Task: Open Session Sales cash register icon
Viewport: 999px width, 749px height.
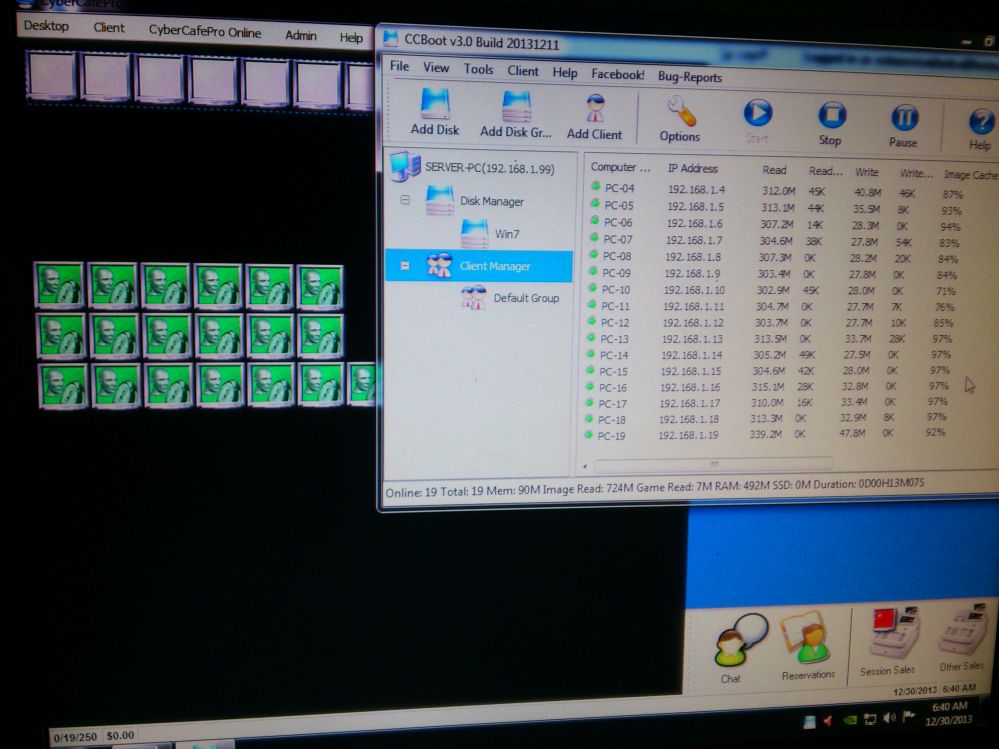Action: click(890, 640)
